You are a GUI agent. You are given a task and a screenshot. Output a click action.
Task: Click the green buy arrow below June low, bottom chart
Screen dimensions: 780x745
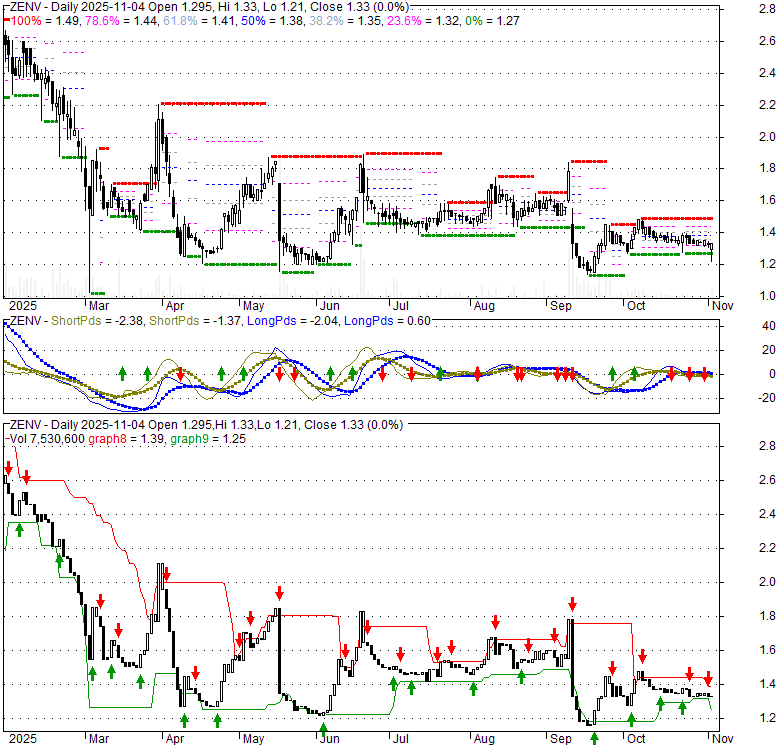(x=323, y=730)
